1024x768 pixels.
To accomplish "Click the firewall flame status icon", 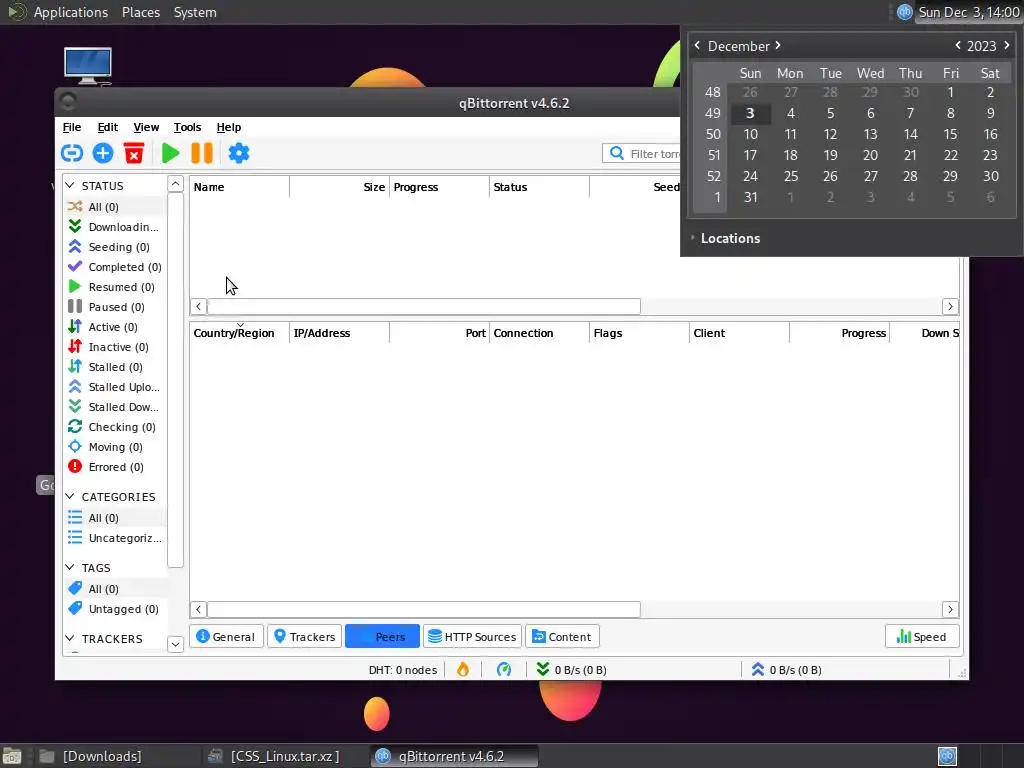I will click(x=463, y=669).
